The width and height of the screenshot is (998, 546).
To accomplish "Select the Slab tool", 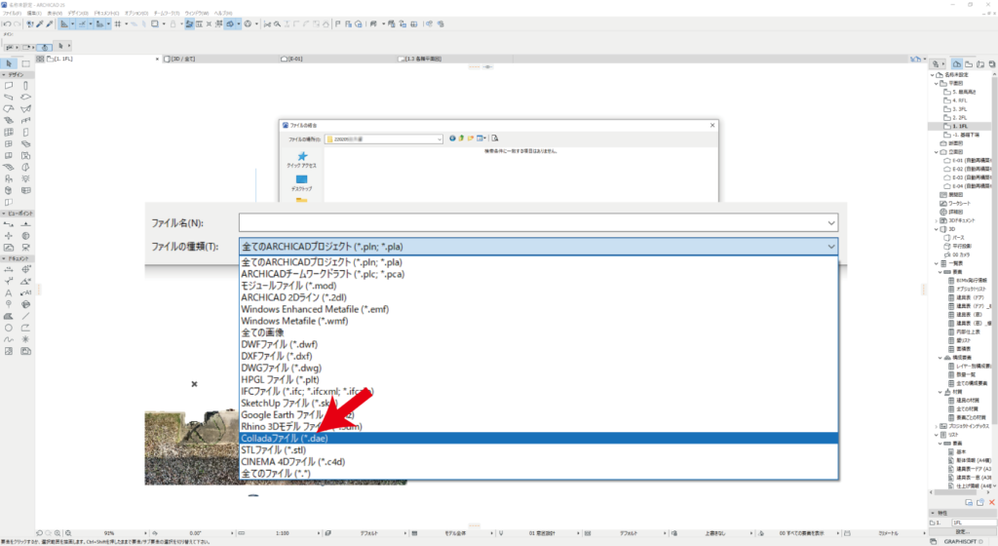I will pyautogui.click(x=25, y=97).
